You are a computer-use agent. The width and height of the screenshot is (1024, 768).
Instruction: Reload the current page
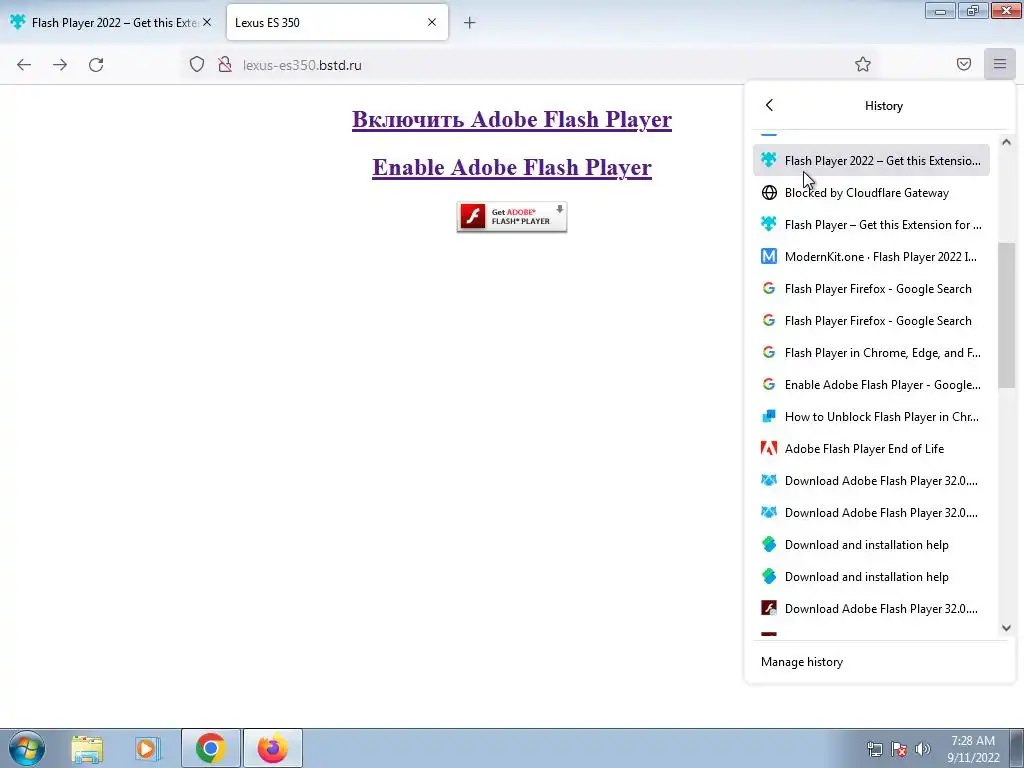(x=96, y=65)
